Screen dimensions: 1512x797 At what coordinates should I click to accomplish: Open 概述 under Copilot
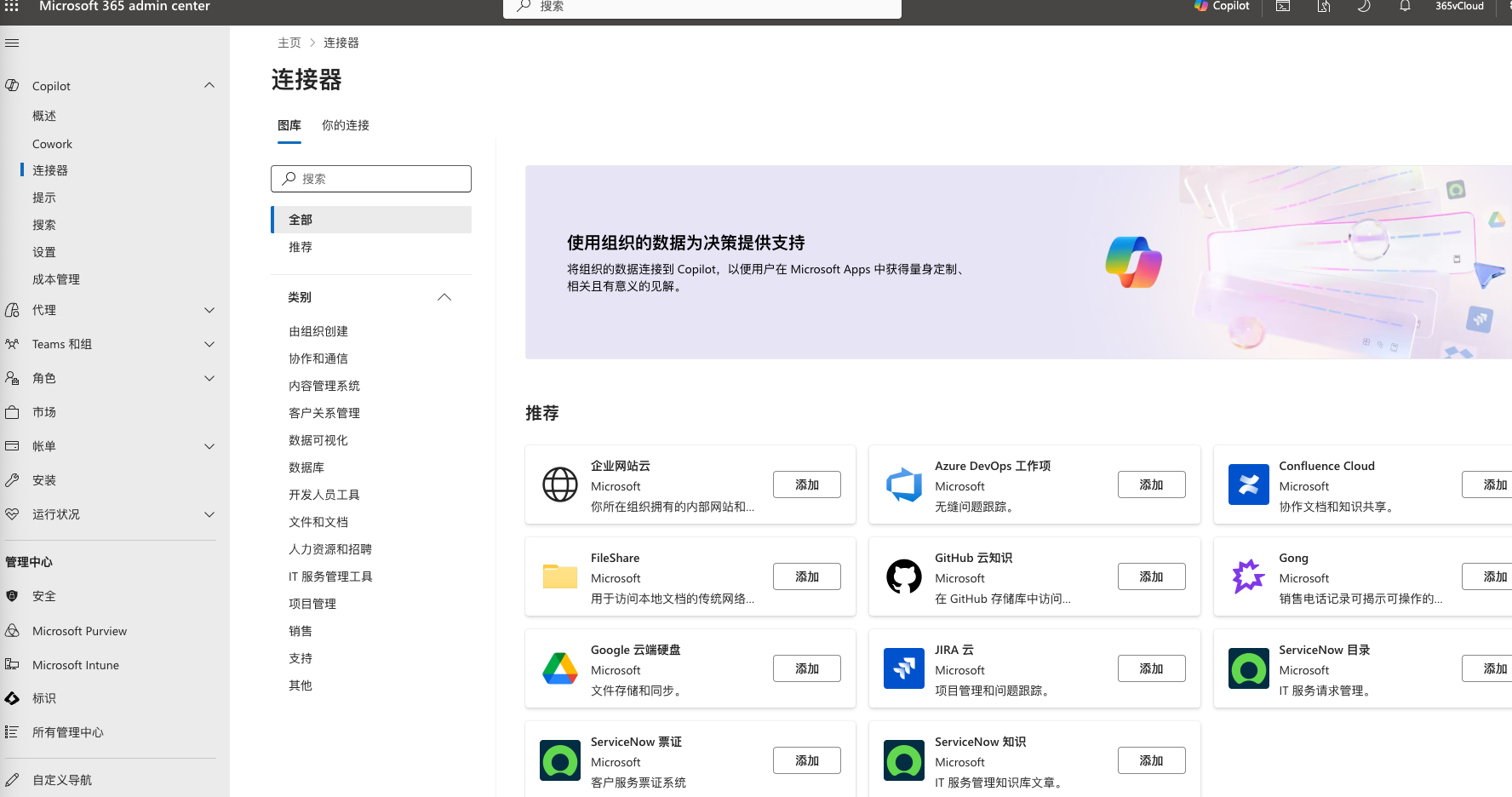click(x=44, y=116)
